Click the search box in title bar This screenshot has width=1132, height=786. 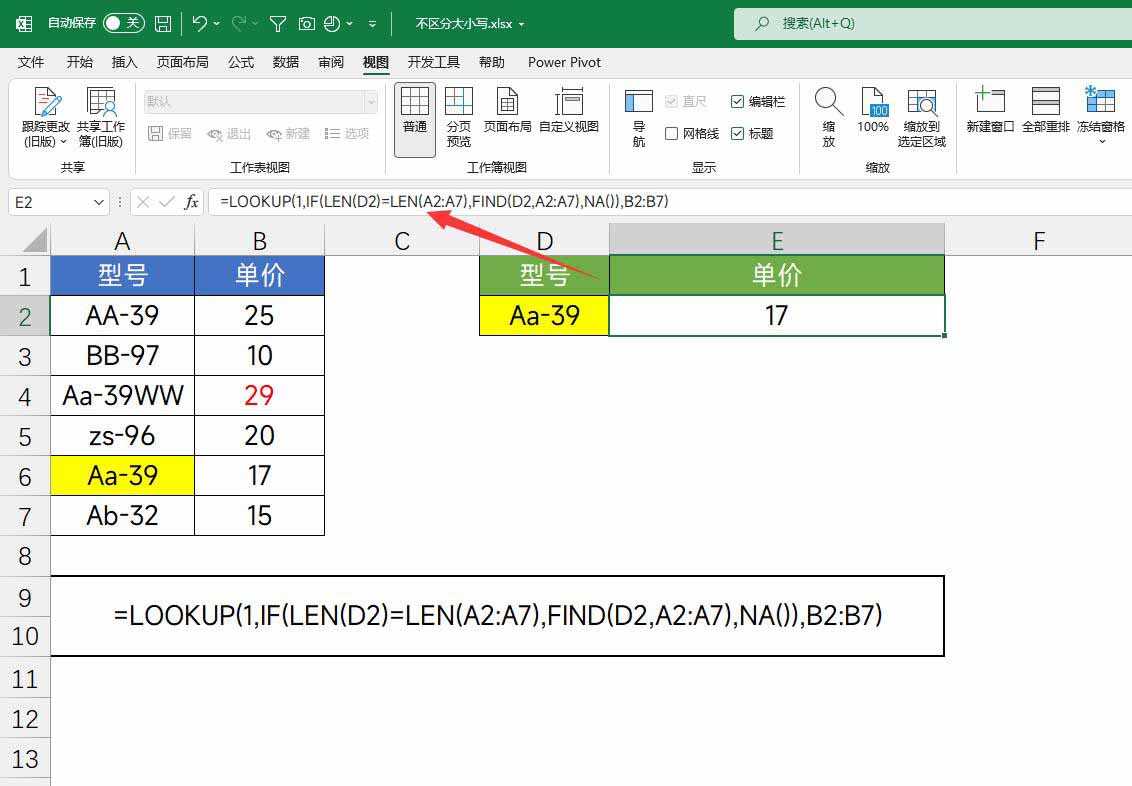tap(930, 23)
